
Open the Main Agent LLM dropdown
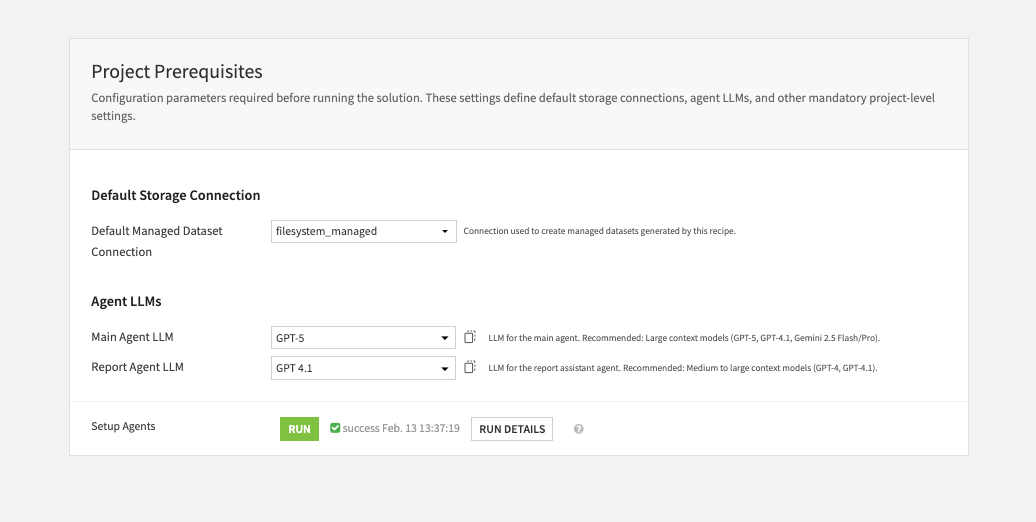point(363,338)
